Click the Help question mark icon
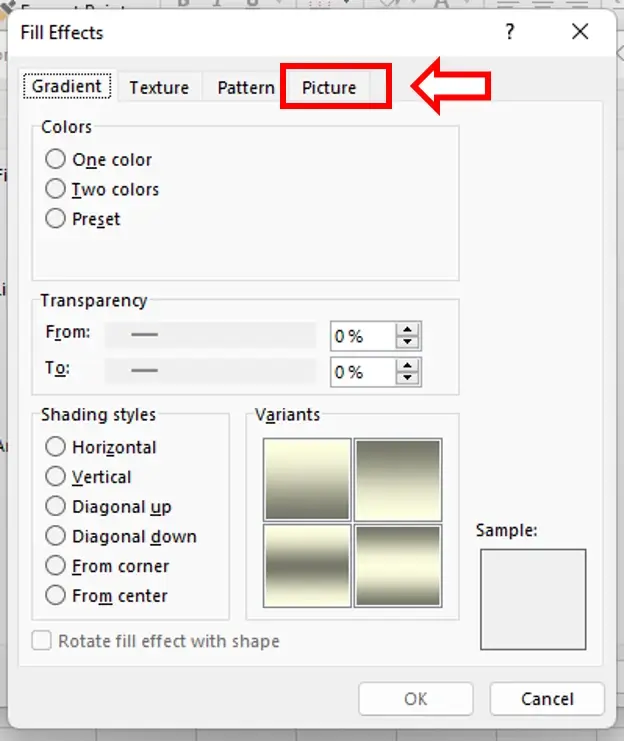This screenshot has width=624, height=741. 510,32
